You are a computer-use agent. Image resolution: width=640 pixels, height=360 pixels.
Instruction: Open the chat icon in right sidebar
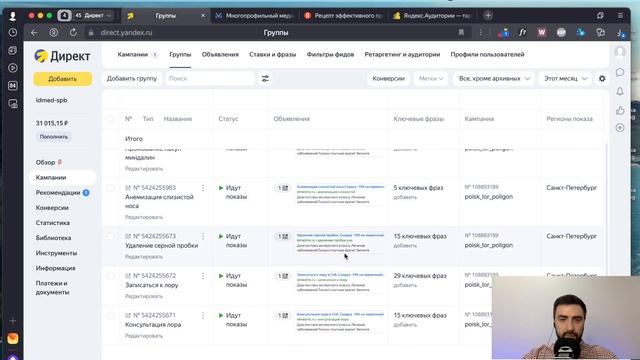[x=620, y=72]
